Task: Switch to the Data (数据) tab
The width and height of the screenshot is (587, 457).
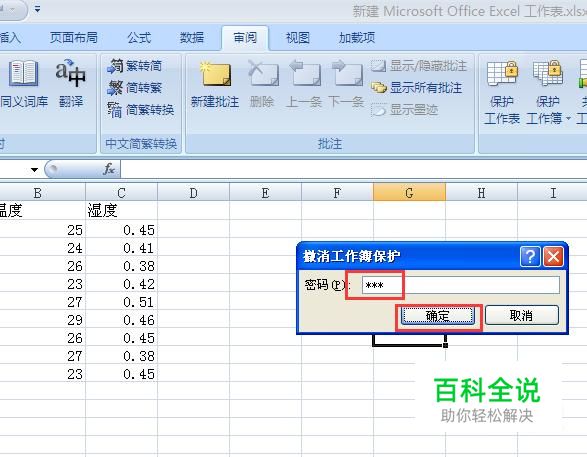Action: point(192,37)
